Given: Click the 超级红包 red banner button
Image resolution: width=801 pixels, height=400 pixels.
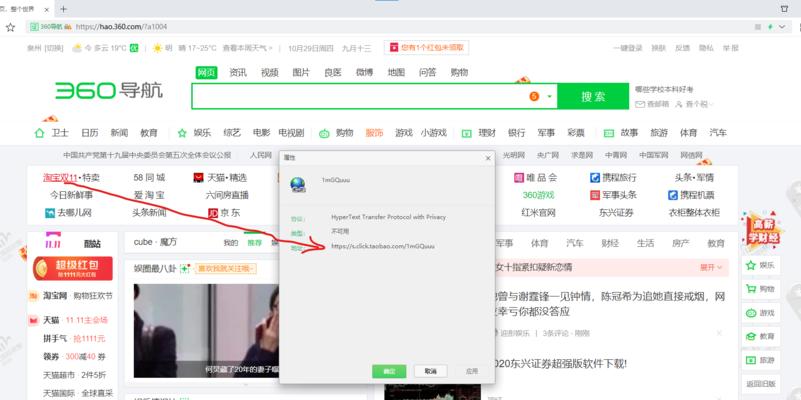Looking at the screenshot, I should click(73, 268).
